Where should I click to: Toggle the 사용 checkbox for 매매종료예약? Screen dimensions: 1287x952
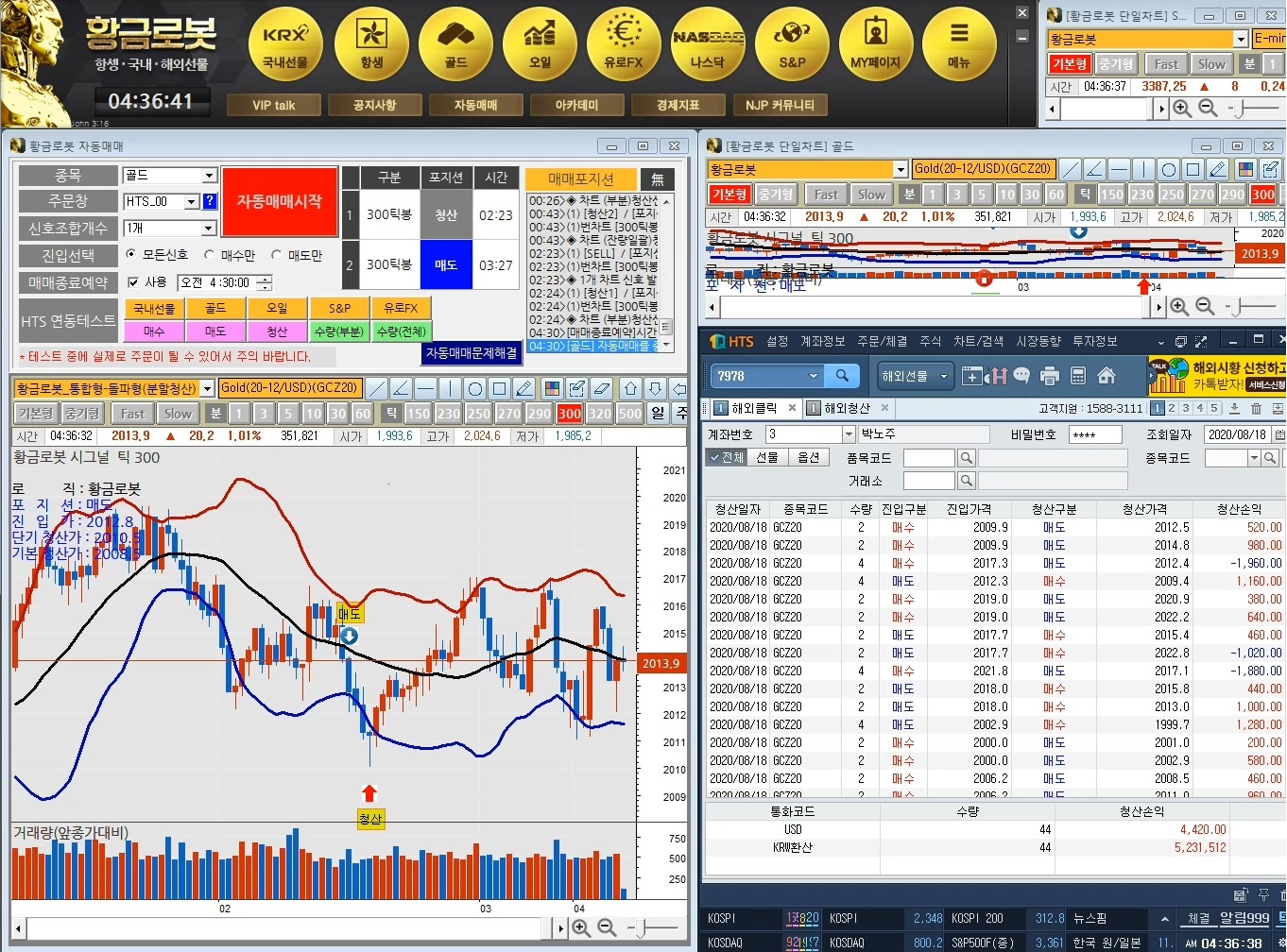[133, 282]
